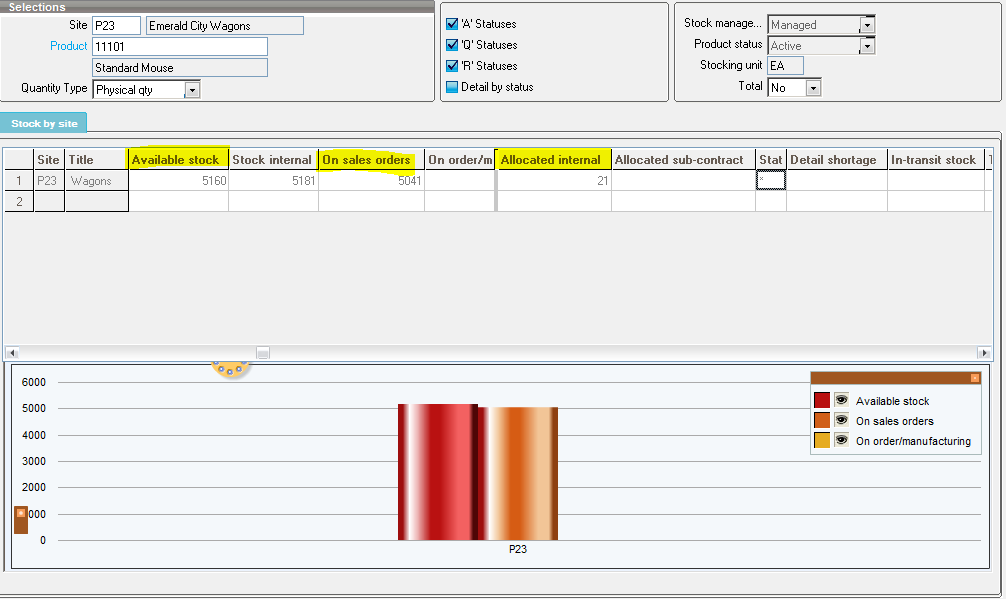Image resolution: width=1006 pixels, height=599 pixels.
Task: Close the chart legend panel
Action: (x=974, y=378)
